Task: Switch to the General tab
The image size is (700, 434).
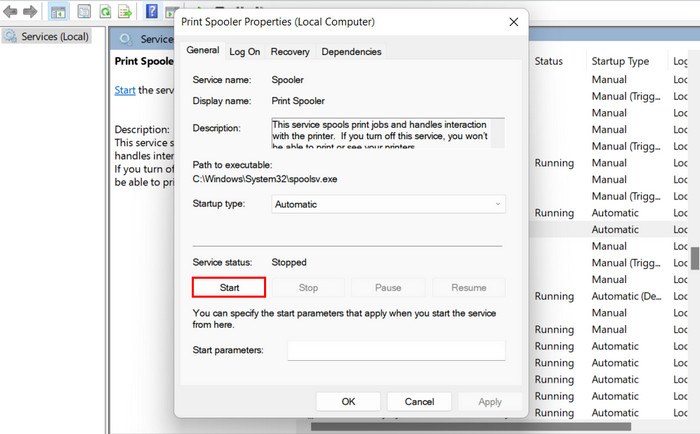Action: tap(203, 50)
